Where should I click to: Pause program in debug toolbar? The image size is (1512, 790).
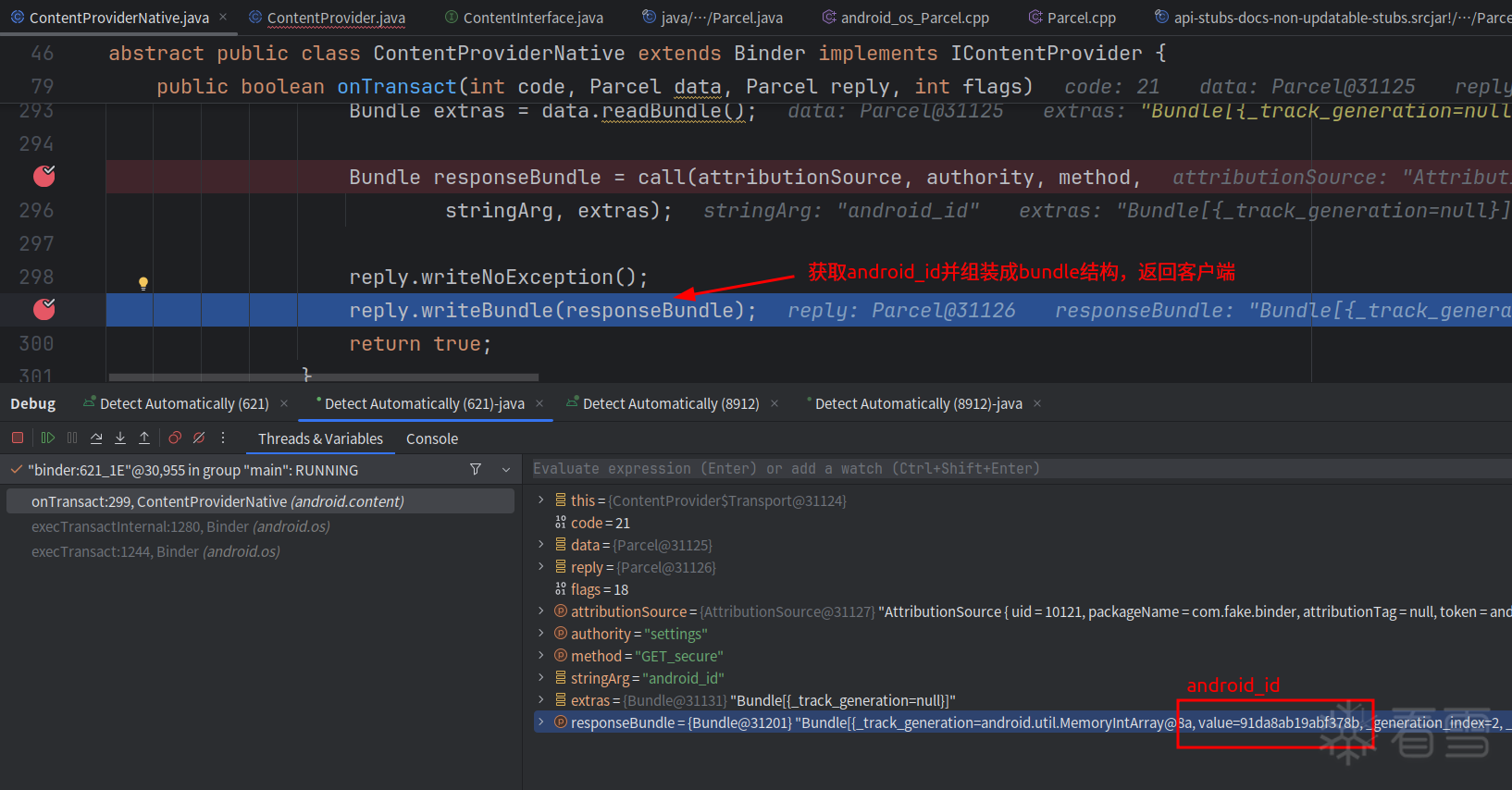pyautogui.click(x=72, y=438)
